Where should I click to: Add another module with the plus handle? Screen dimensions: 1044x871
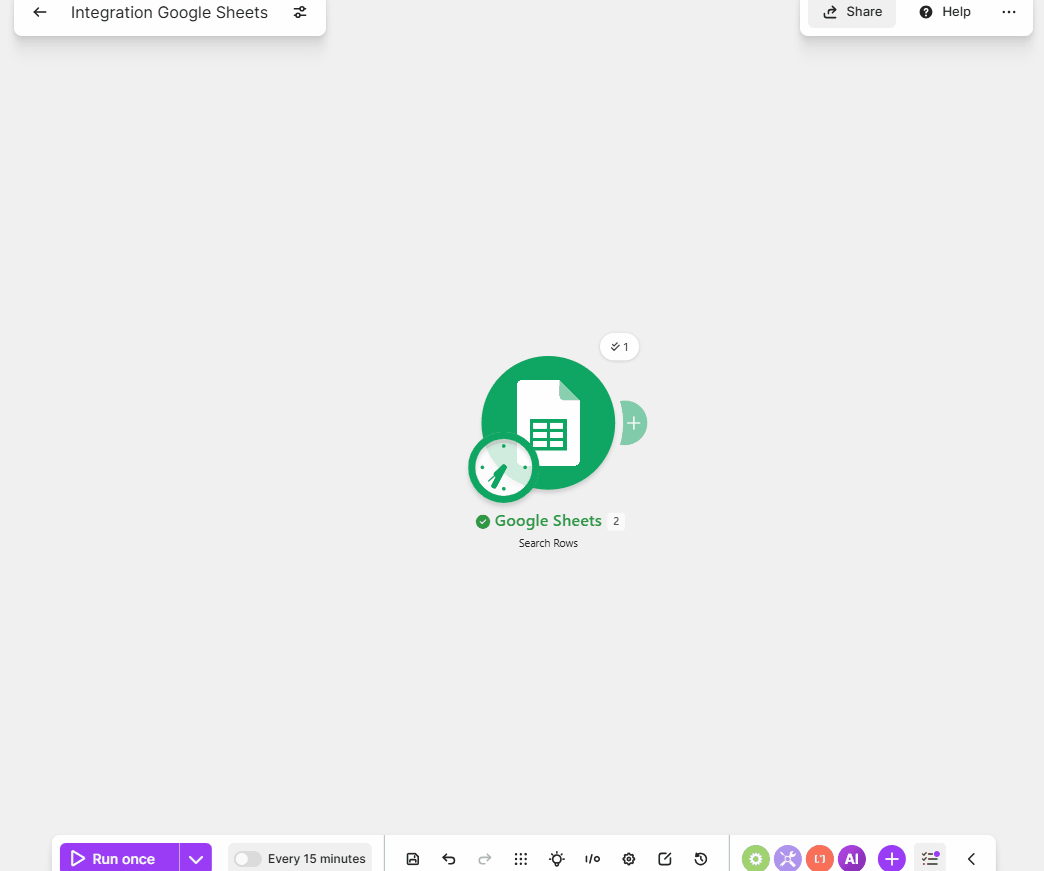(633, 423)
